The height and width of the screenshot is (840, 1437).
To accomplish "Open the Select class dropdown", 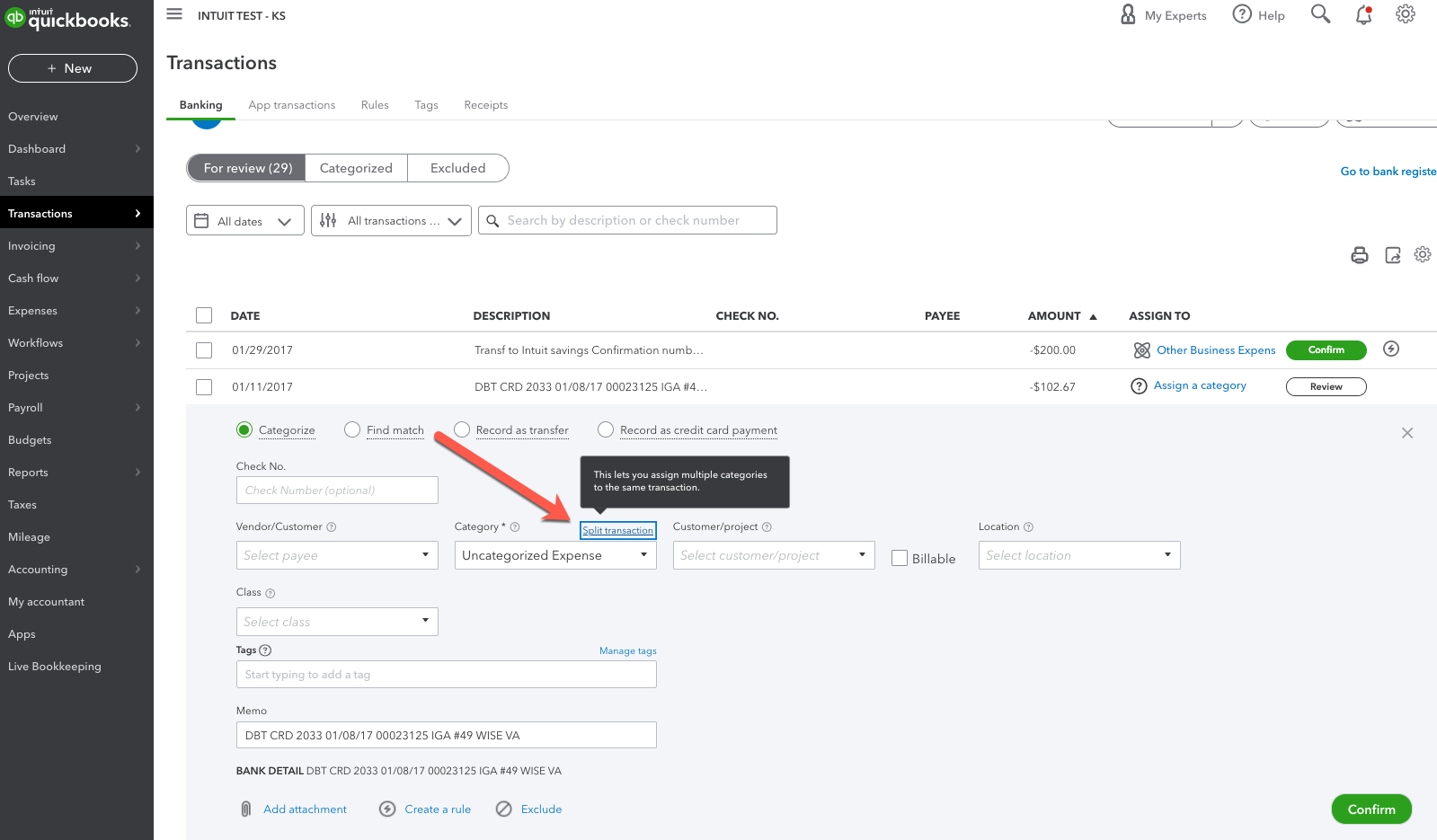I will coord(337,622).
